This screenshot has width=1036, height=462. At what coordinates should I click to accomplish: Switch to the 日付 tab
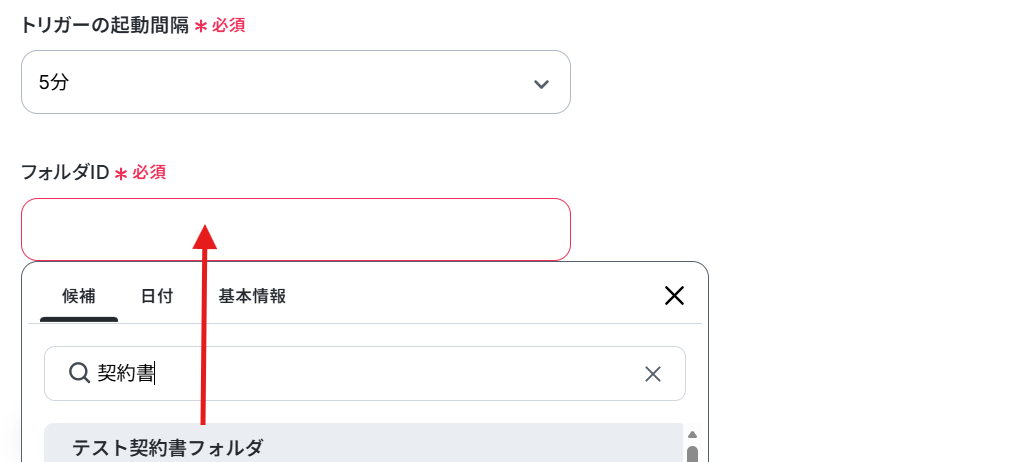pos(157,296)
